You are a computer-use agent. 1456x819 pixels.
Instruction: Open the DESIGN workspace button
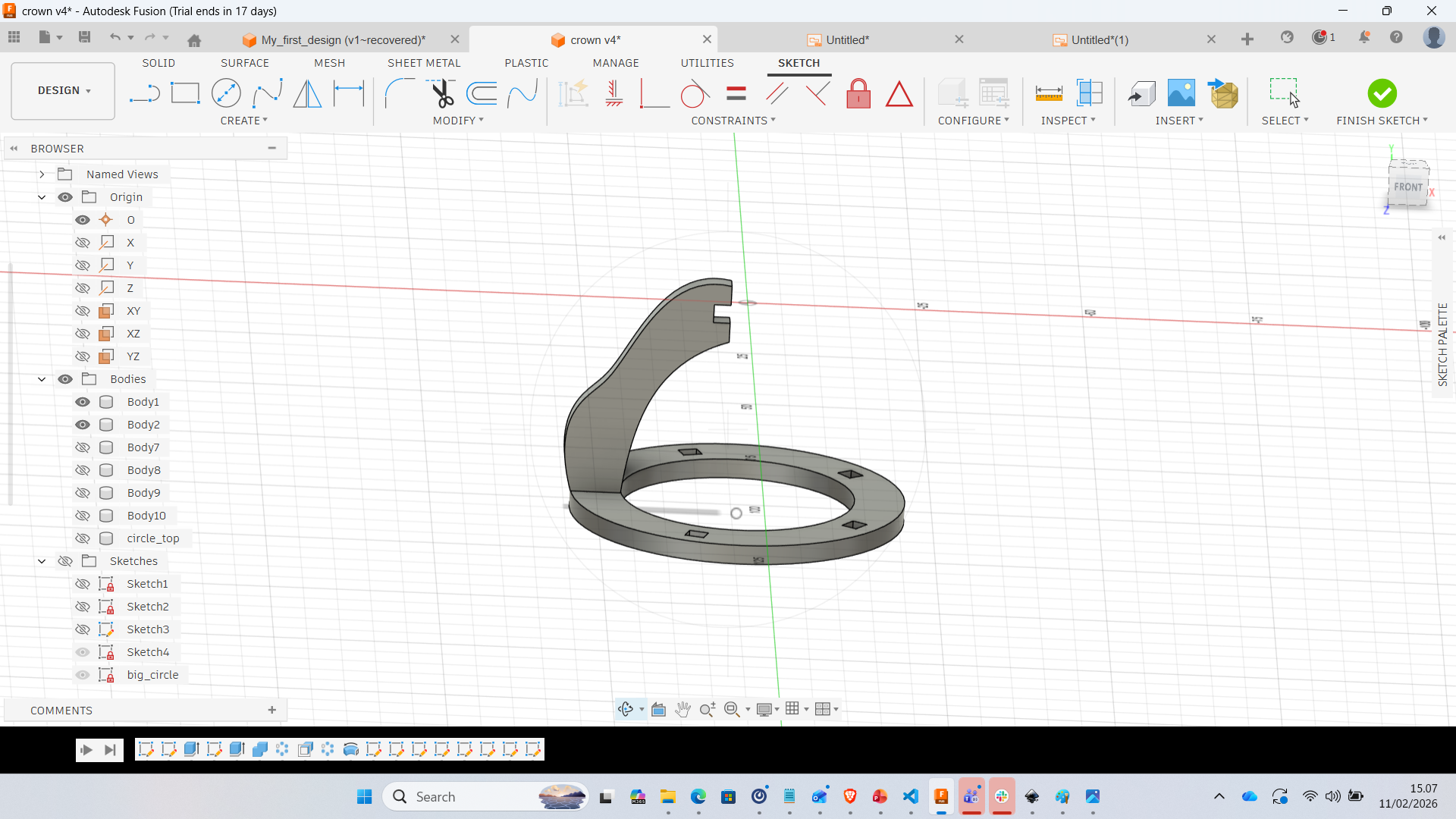pyautogui.click(x=64, y=90)
